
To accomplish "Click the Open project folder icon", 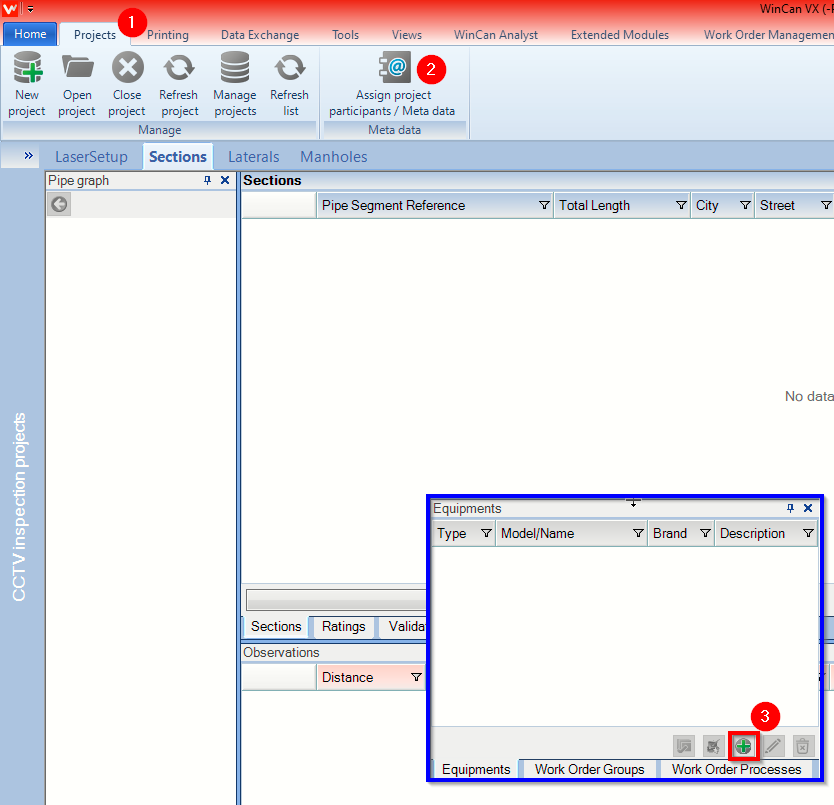I will coord(77,68).
